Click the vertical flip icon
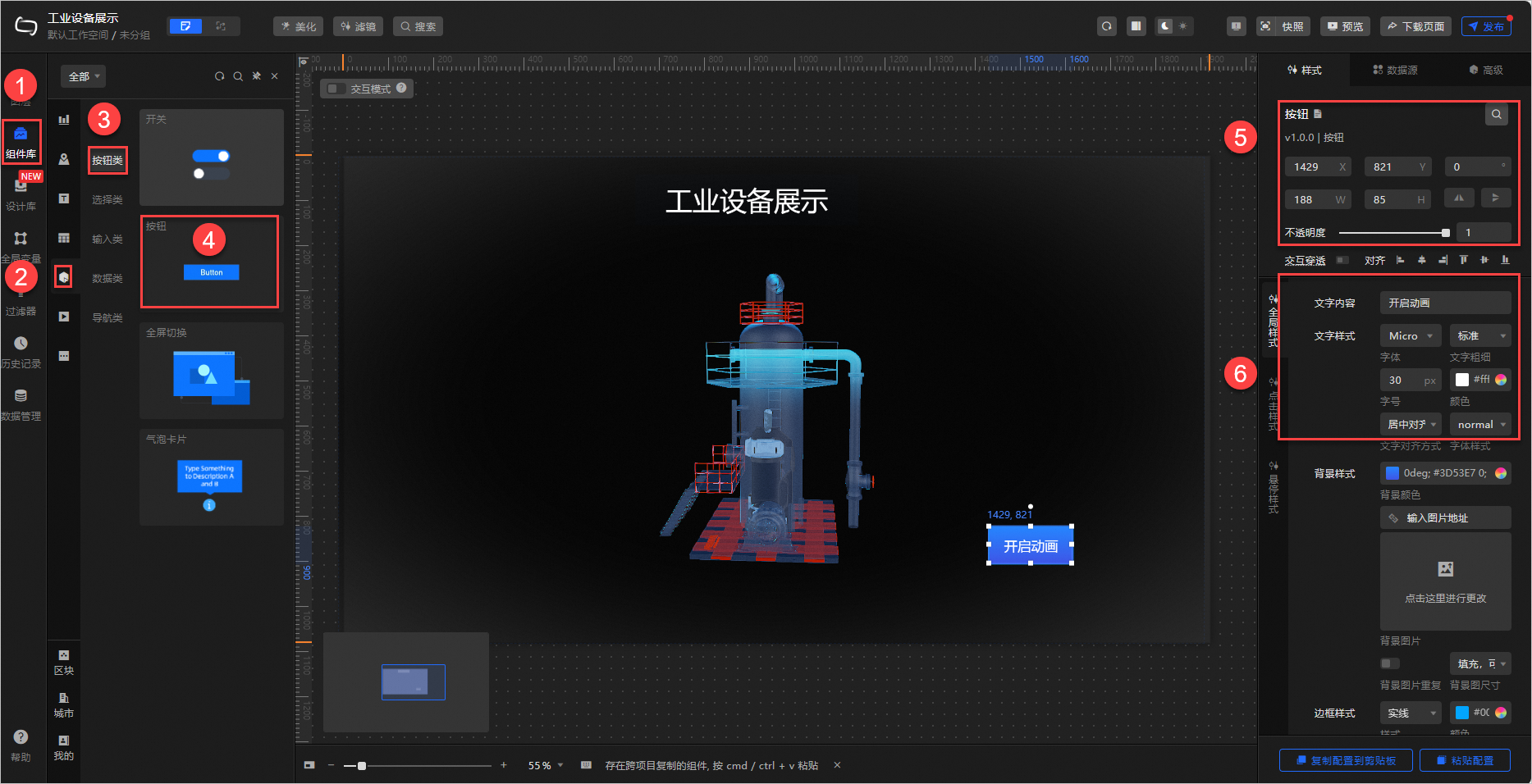Viewport: 1532px width, 784px height. [1496, 198]
